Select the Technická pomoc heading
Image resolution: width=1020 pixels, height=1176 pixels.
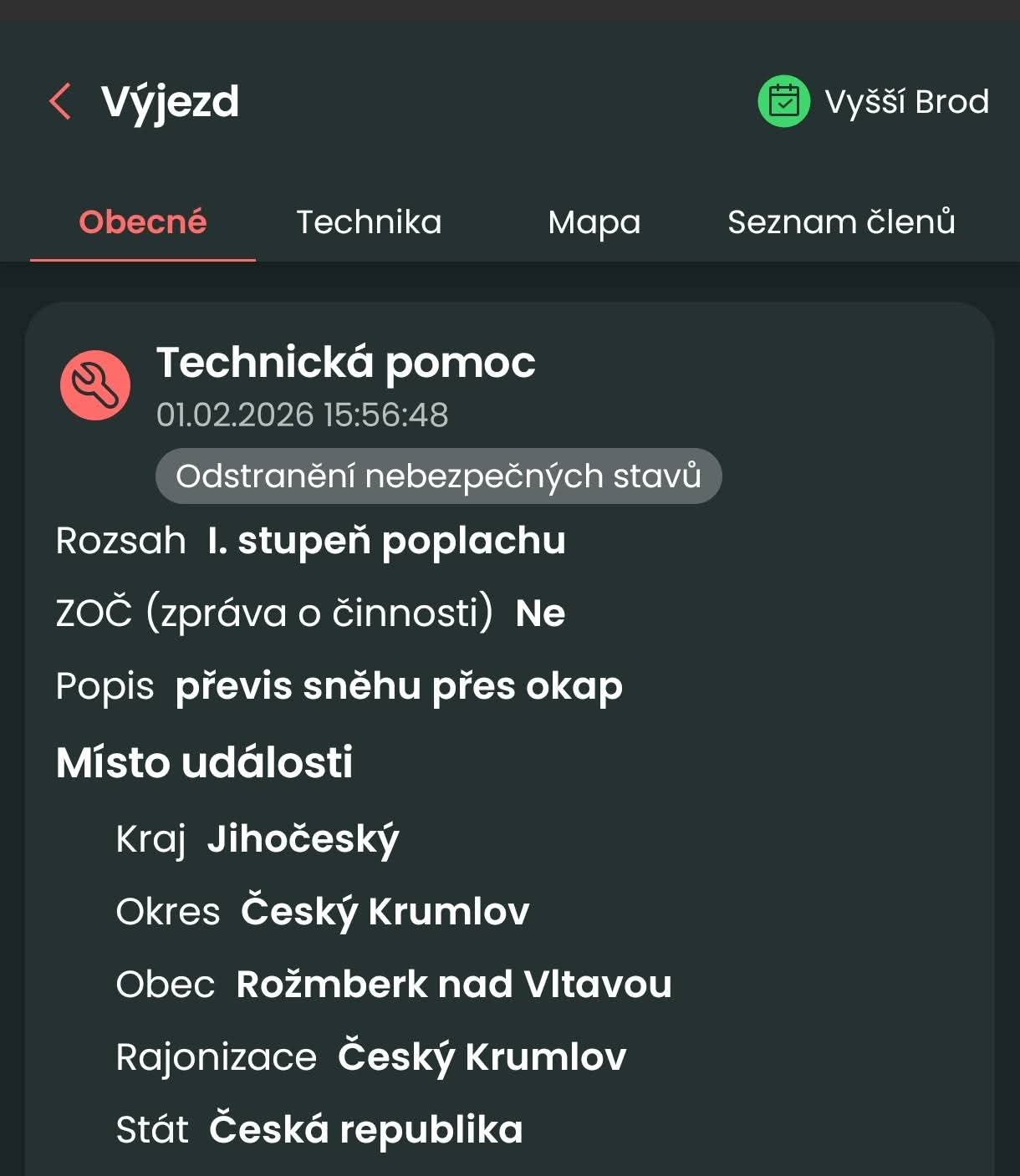[346, 363]
